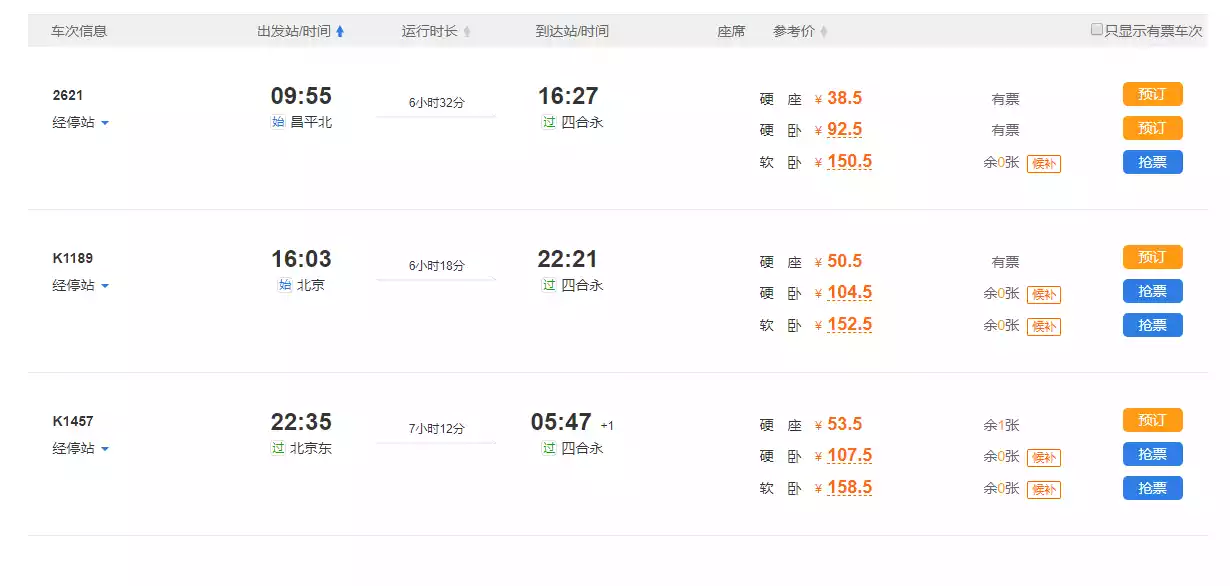Enable only show trains with tickets checkbox
Image resolution: width=1230 pixels, height=586 pixels.
[1097, 30]
